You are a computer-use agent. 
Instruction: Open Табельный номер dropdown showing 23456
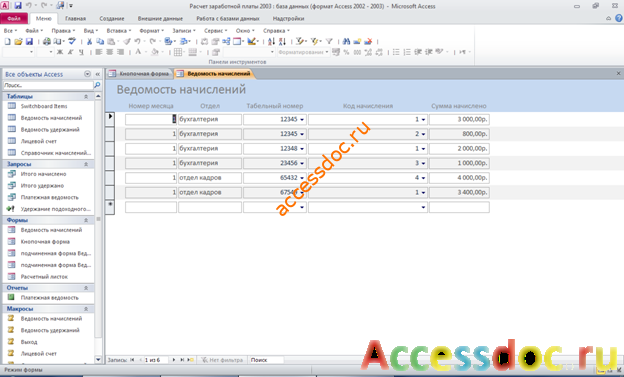[302, 163]
